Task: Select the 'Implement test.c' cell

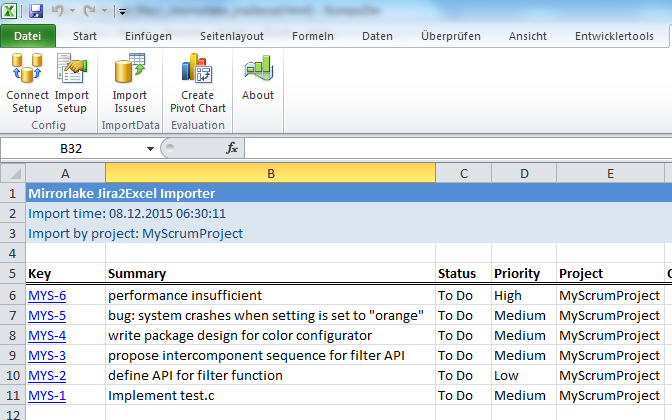Action: click(270, 396)
